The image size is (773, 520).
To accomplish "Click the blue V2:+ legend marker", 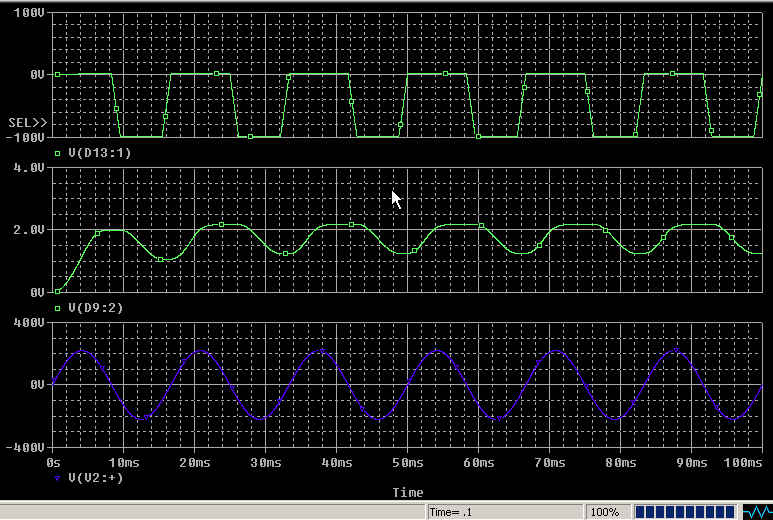I will [57, 478].
